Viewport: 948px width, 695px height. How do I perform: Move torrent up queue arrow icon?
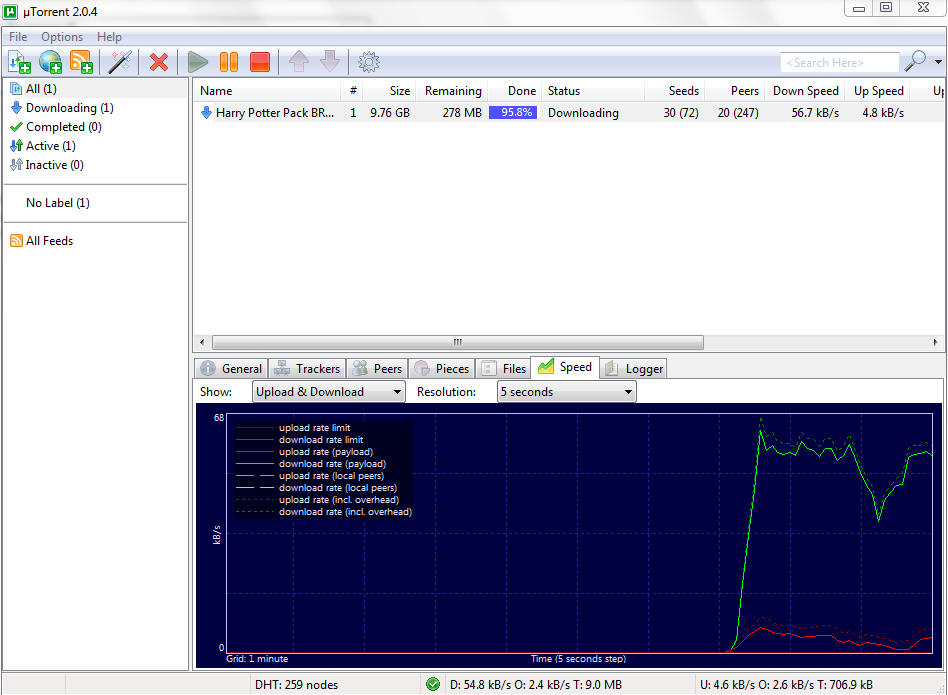pos(299,62)
